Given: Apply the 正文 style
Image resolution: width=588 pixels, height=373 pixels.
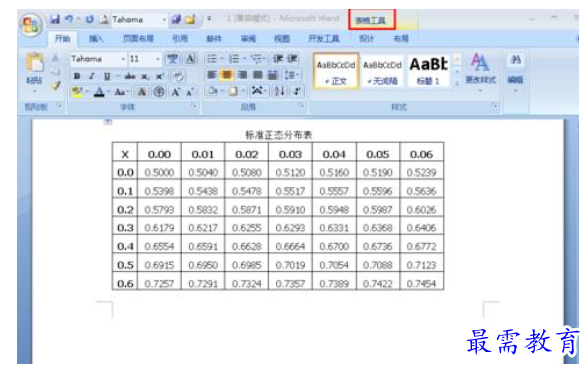Looking at the screenshot, I should click(336, 71).
